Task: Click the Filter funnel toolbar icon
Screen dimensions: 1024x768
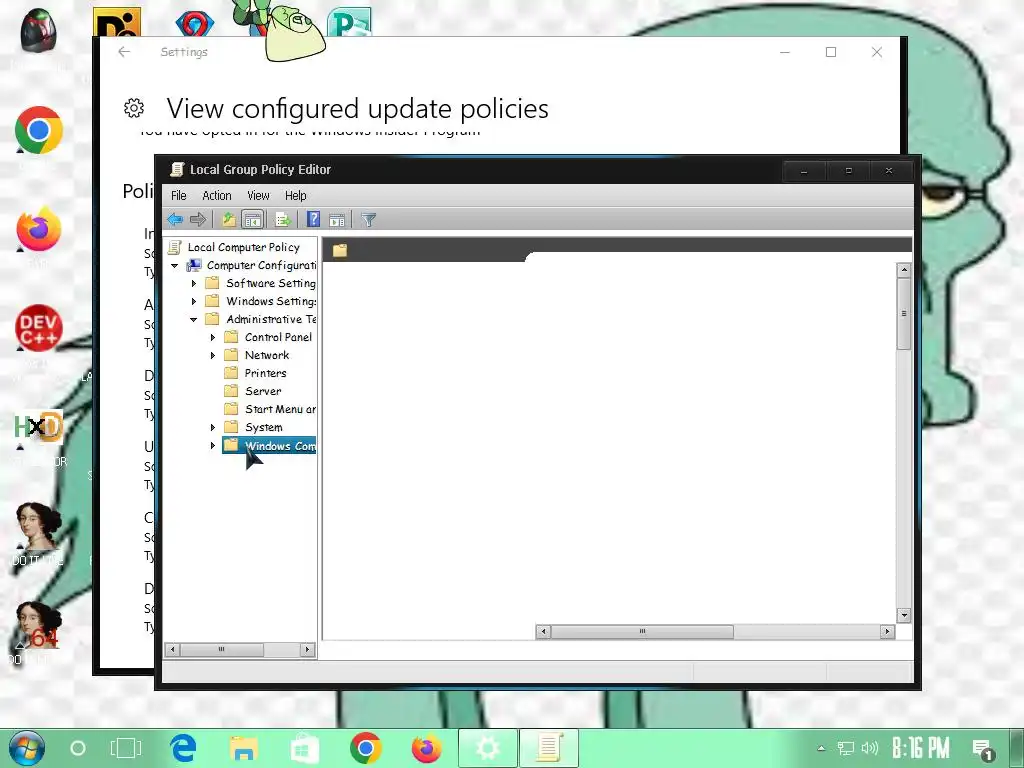Action: [368, 220]
